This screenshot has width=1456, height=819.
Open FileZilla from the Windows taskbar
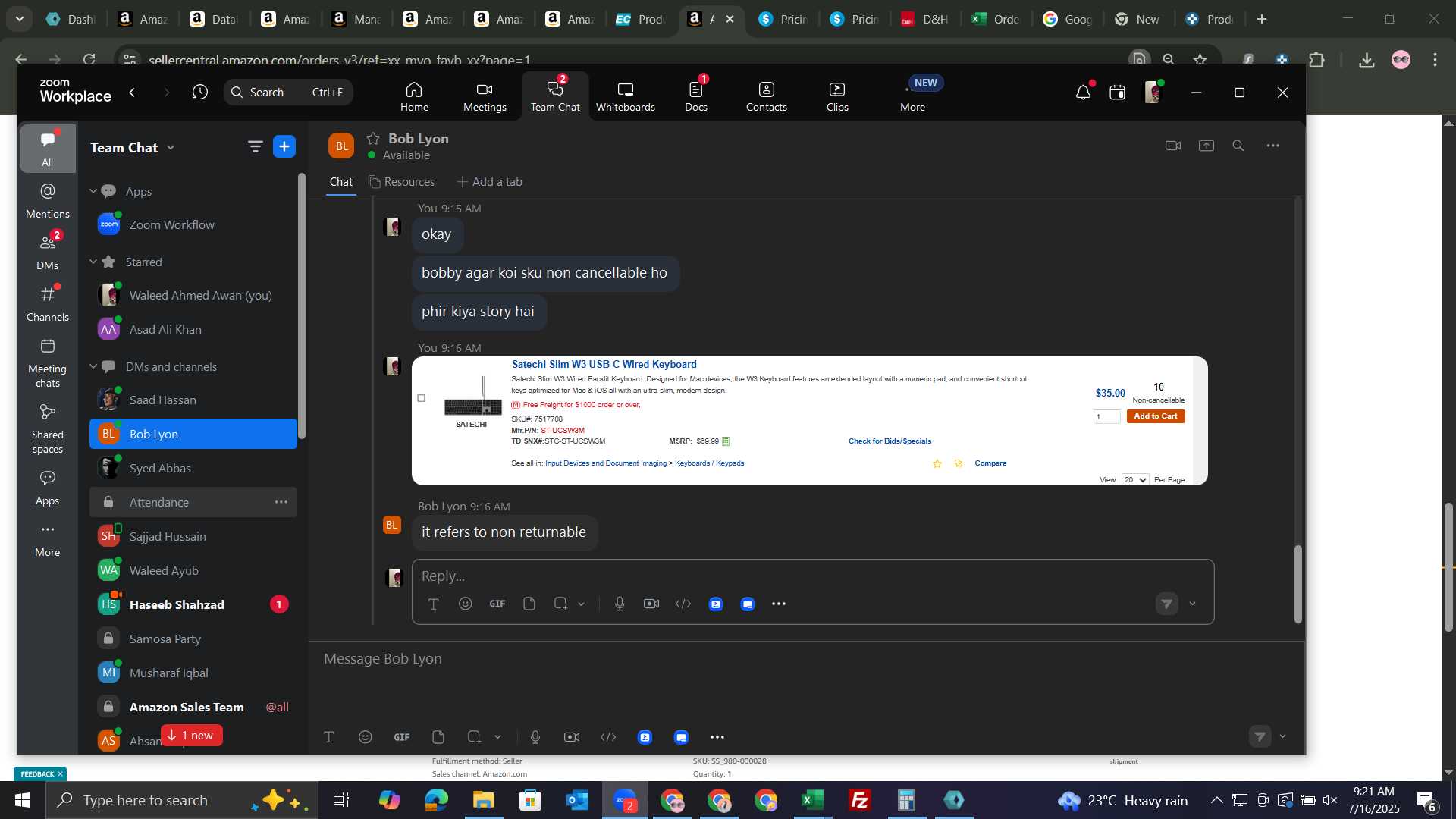point(859,800)
